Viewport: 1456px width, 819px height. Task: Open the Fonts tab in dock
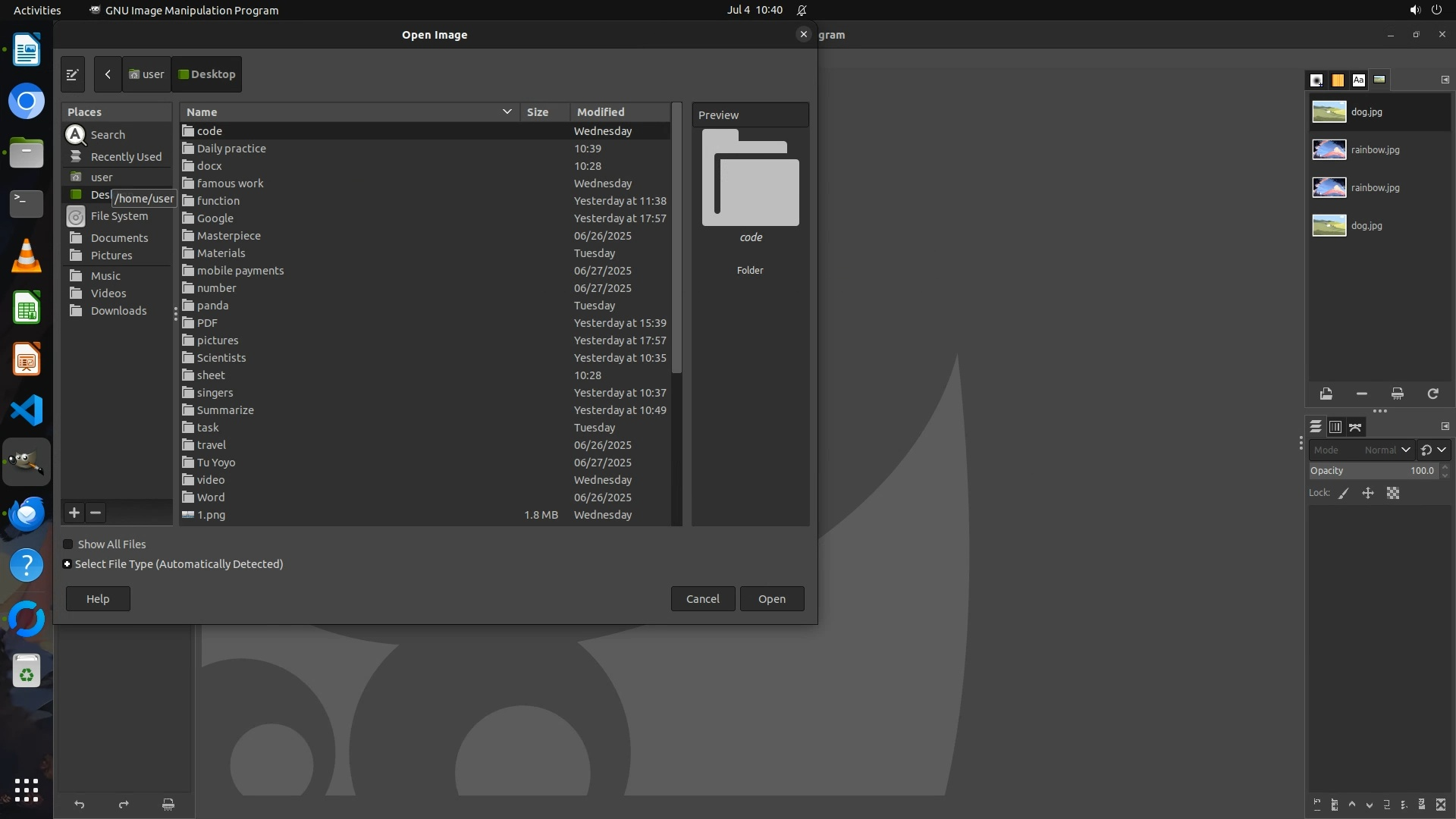(1358, 80)
